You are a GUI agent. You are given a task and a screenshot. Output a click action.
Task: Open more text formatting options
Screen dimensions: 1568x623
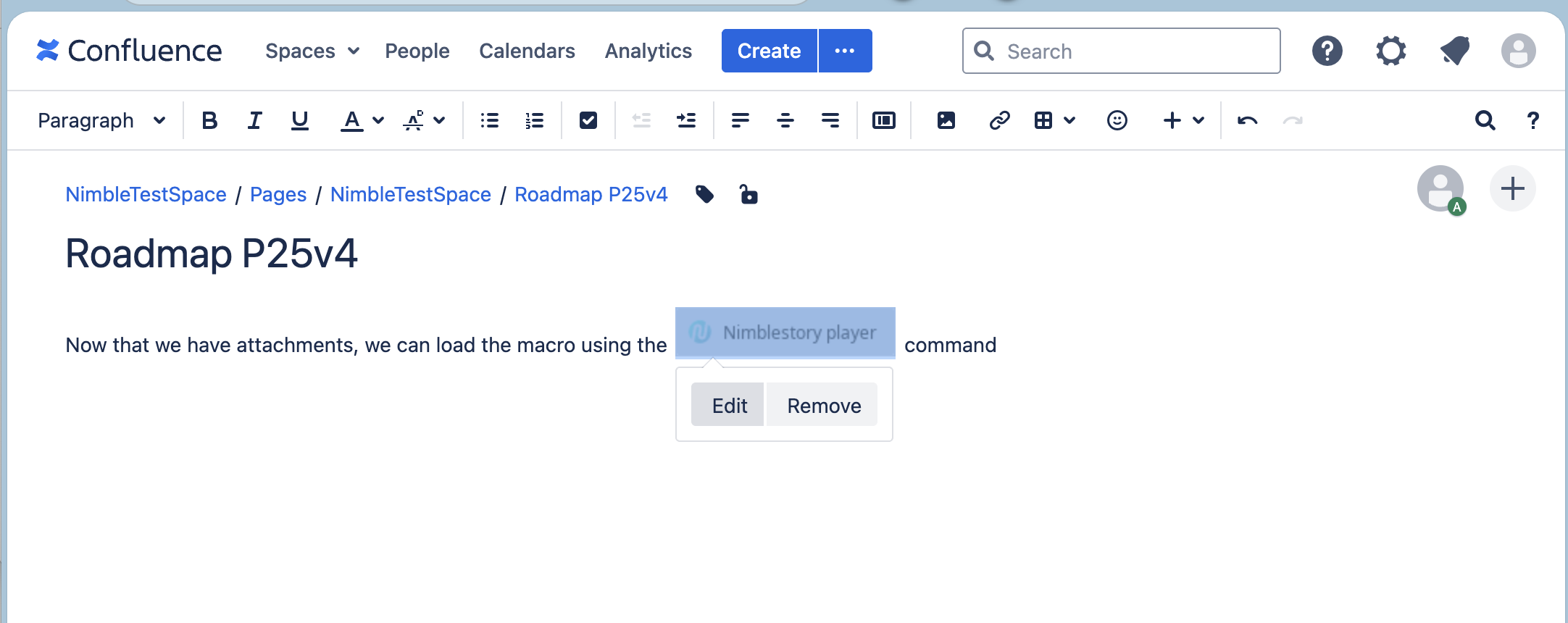click(424, 120)
